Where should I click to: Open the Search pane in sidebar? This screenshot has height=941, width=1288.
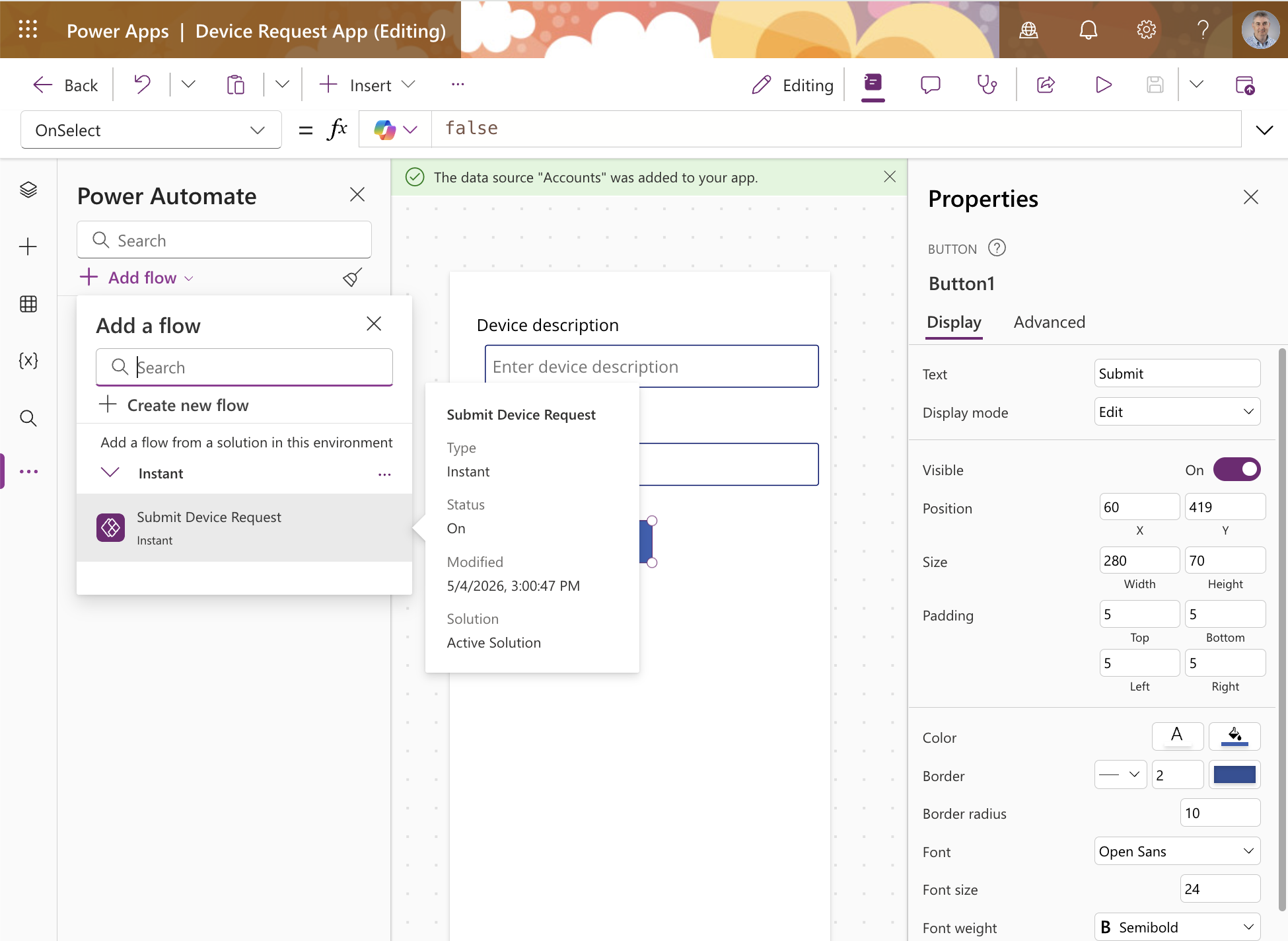point(28,418)
